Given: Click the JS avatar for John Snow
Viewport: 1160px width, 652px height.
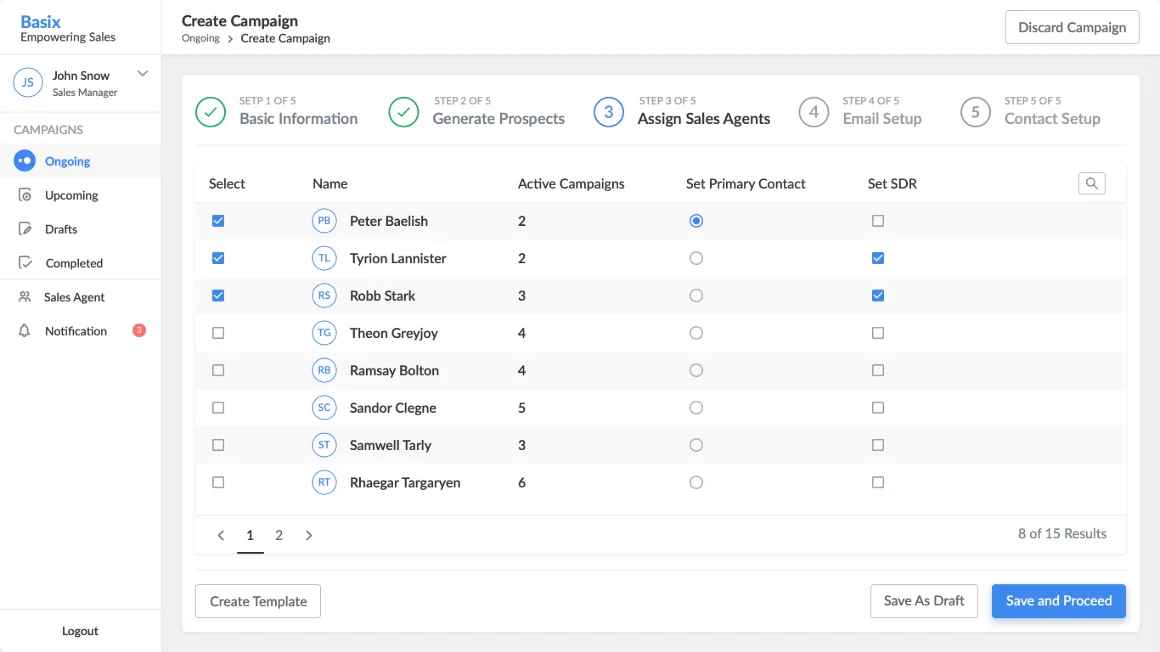Looking at the screenshot, I should [x=27, y=82].
